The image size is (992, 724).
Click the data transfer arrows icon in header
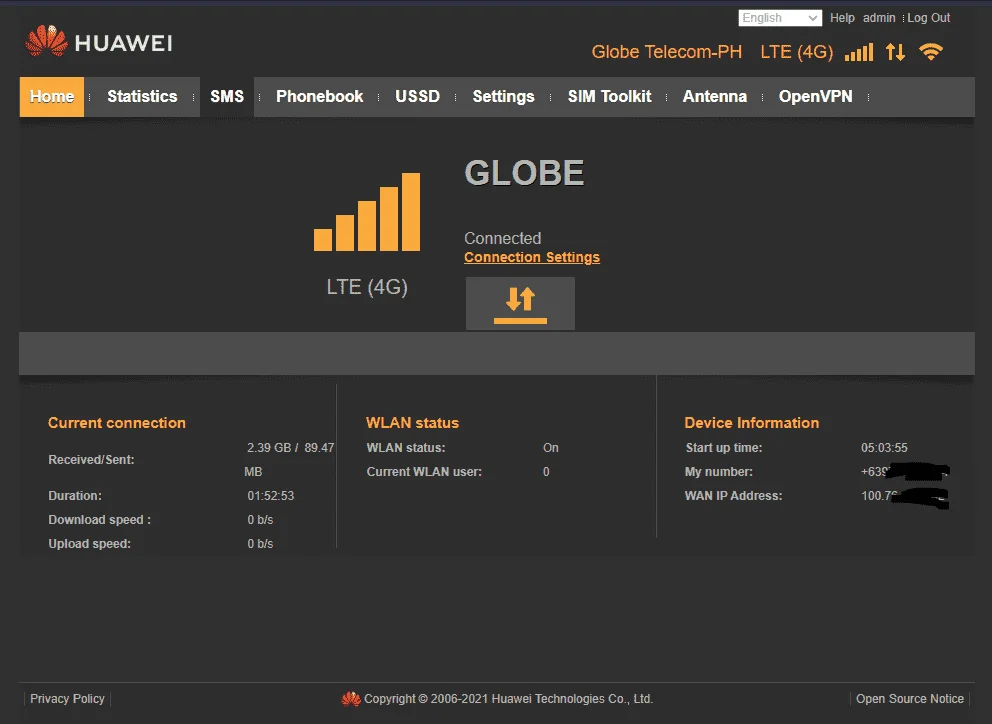[x=895, y=52]
